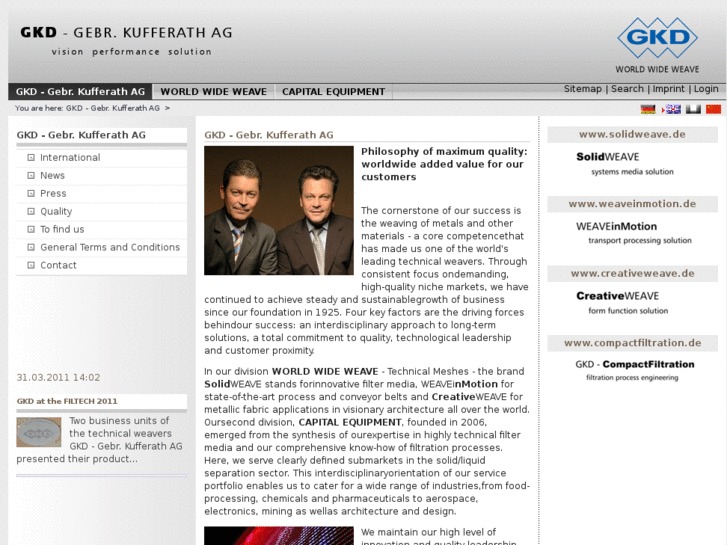The image size is (727, 545).
Task: Click expand icon beside To find us
Action: [31, 230]
